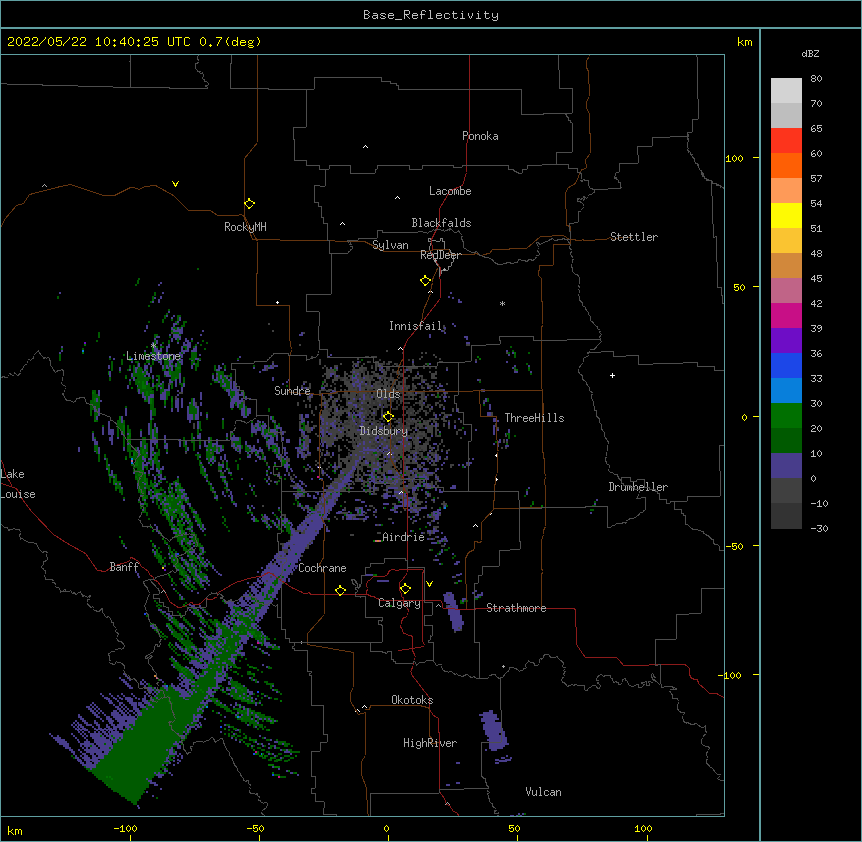This screenshot has width=862, height=842.
Task: Select the magenta 39-42 dBZ legend swatch
Action: pyautogui.click(x=786, y=315)
